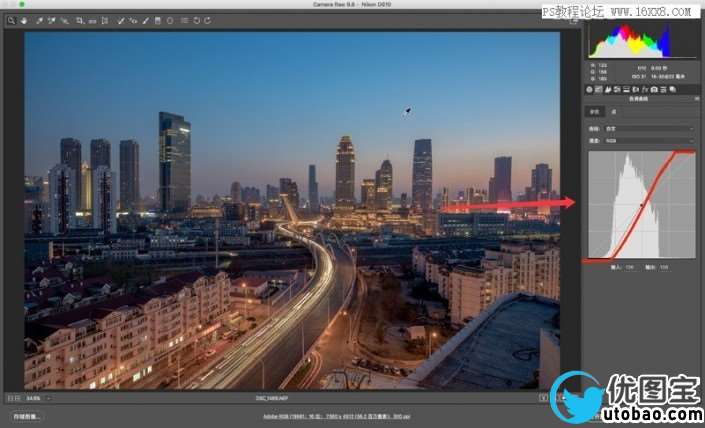705x428 pixels.
Task: Click the Save Image button
Action: pos(27,414)
